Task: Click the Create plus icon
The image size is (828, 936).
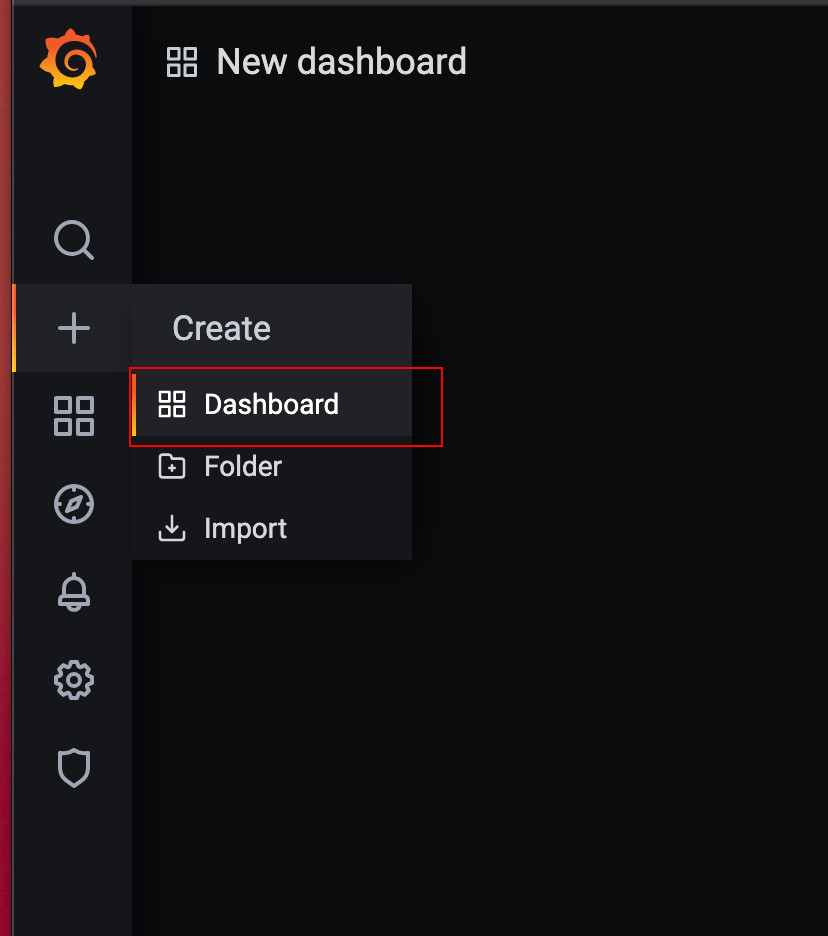Action: 73,328
